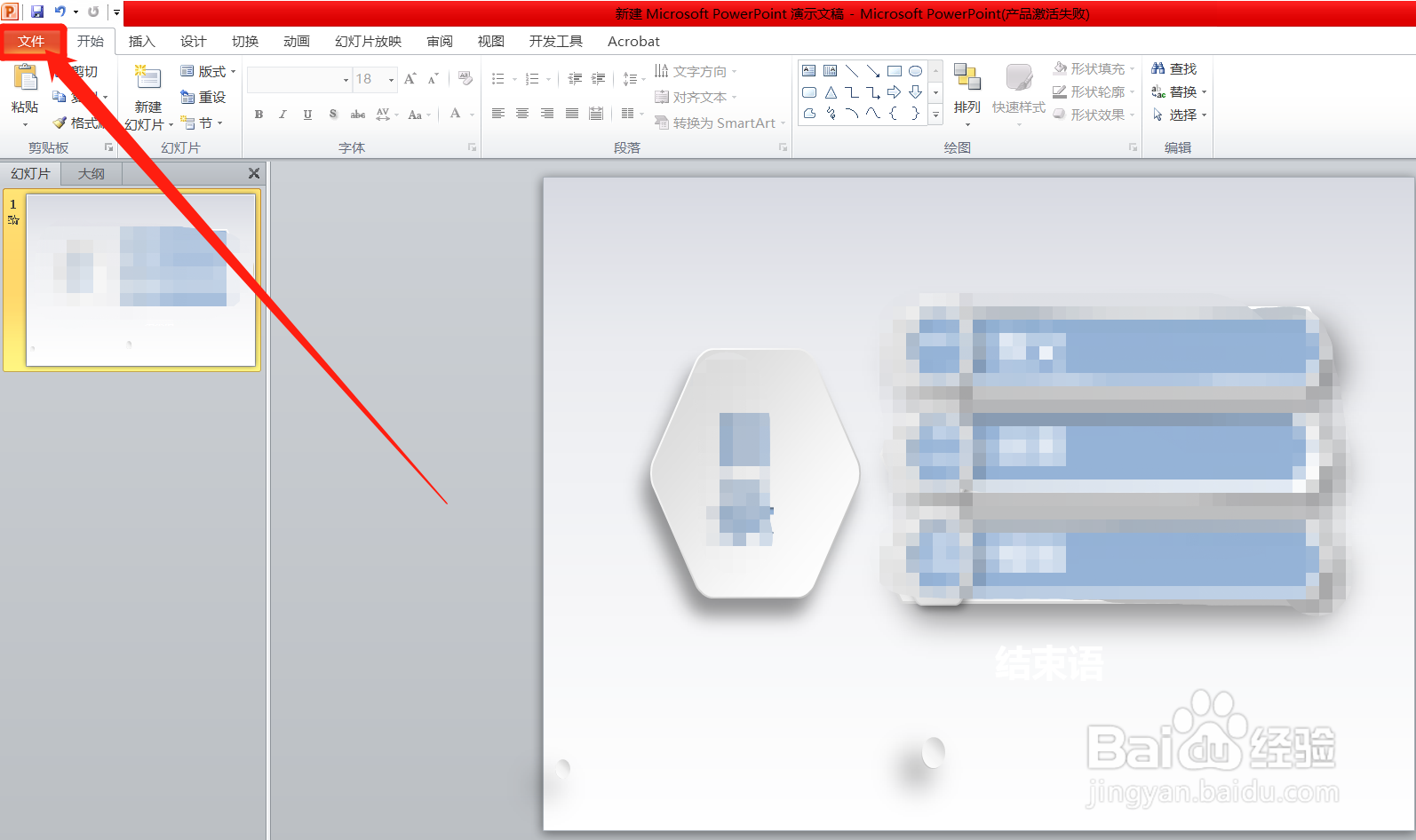Click the Shape Outline (形状轮廓) button
1416x840 pixels.
(x=1094, y=91)
